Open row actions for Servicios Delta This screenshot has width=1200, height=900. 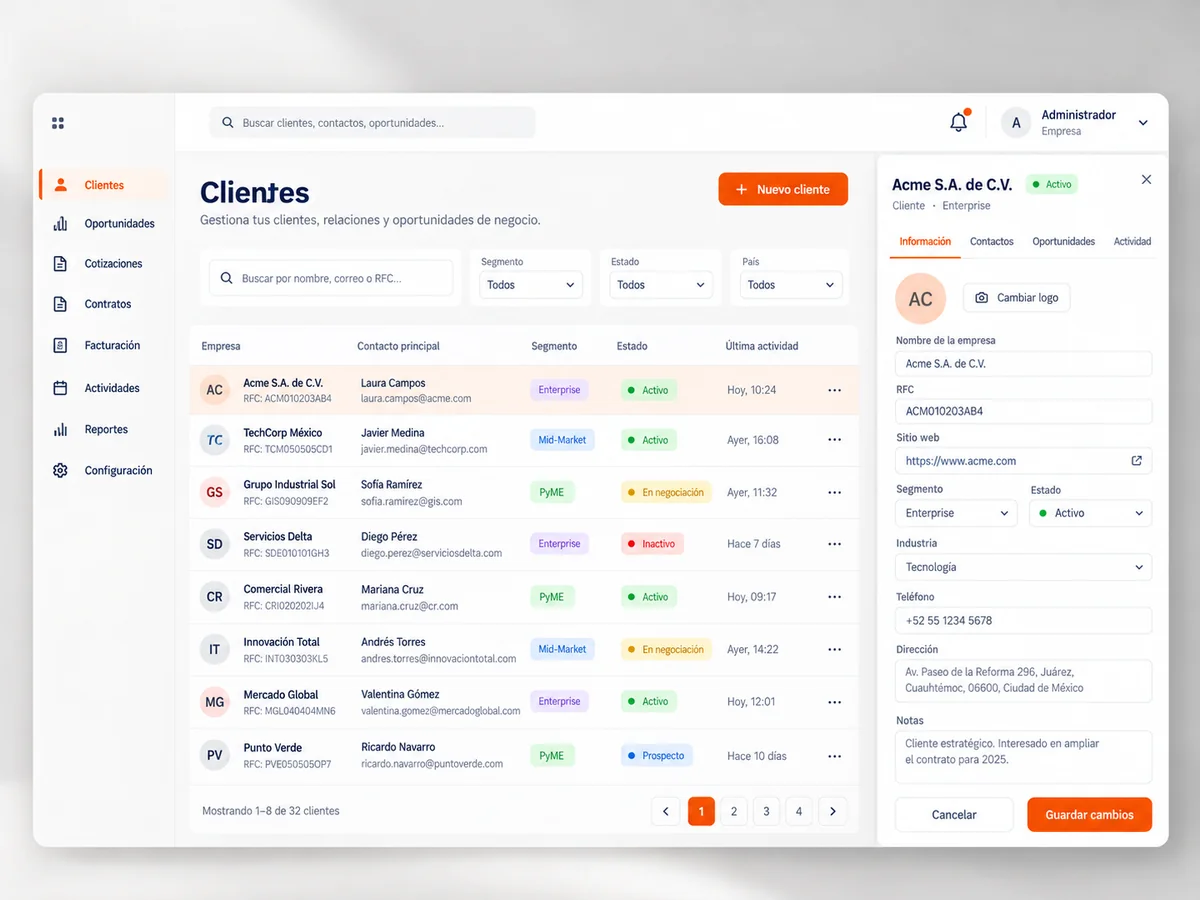(x=835, y=544)
